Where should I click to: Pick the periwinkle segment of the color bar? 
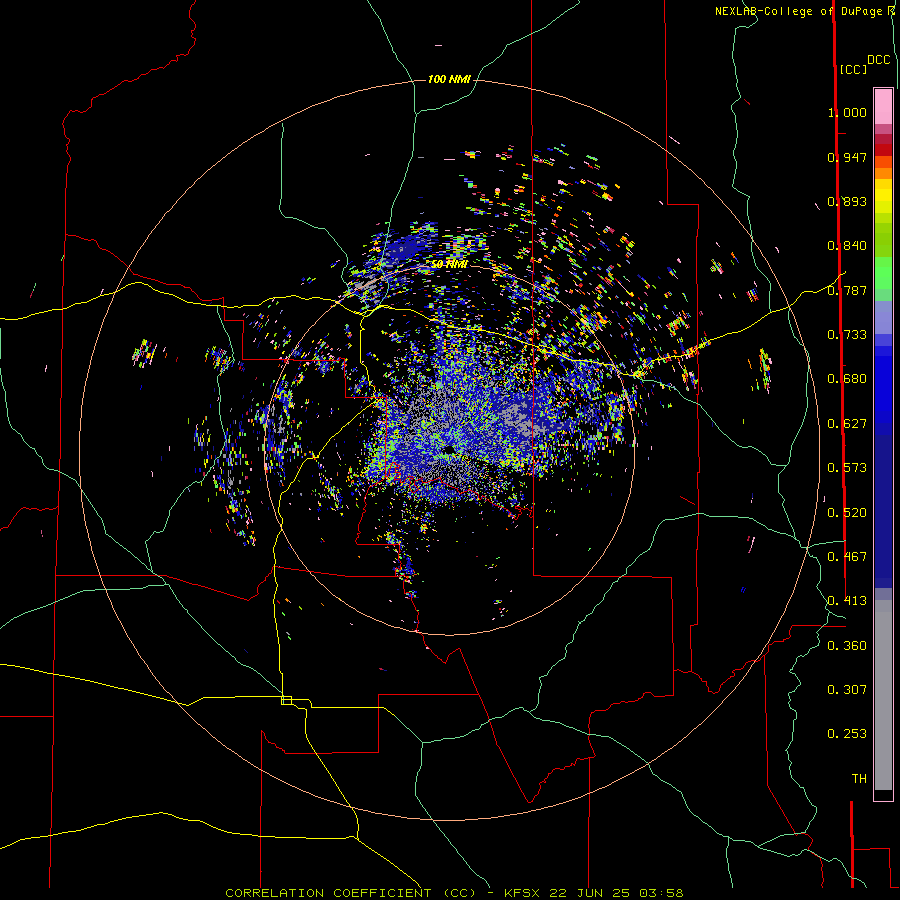pyautogui.click(x=883, y=317)
